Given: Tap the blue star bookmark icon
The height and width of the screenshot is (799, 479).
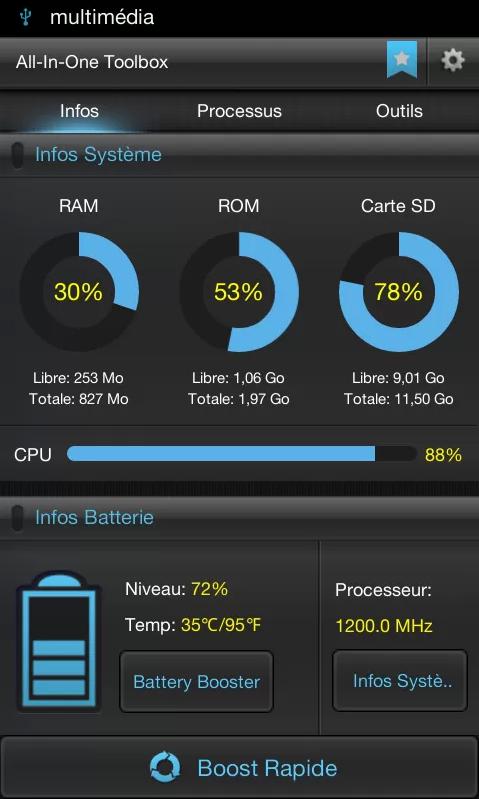Looking at the screenshot, I should (x=402, y=60).
